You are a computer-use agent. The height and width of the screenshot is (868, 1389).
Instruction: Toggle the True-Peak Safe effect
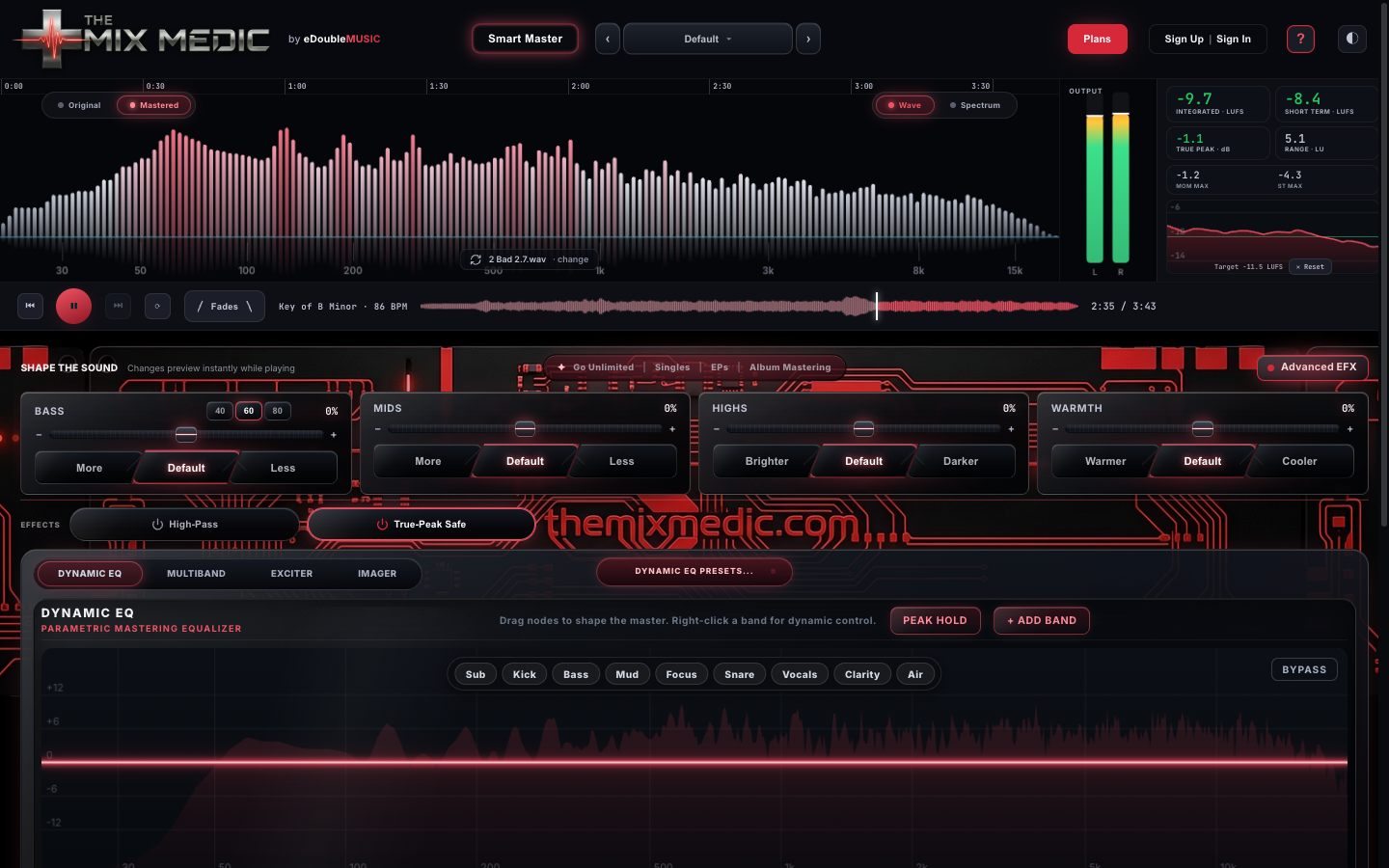422,525
